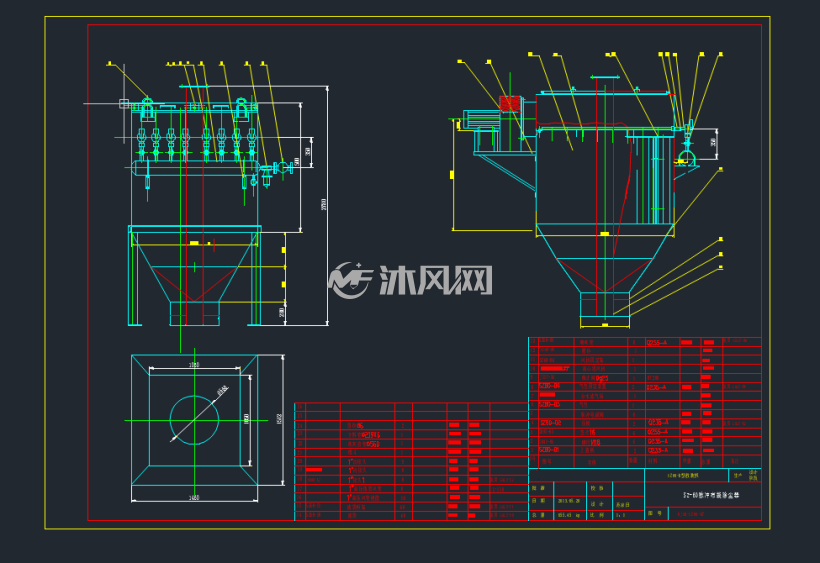This screenshot has width=820, height=563.
Task: Select the 2700 overall height dimension text
Action: (x=324, y=204)
